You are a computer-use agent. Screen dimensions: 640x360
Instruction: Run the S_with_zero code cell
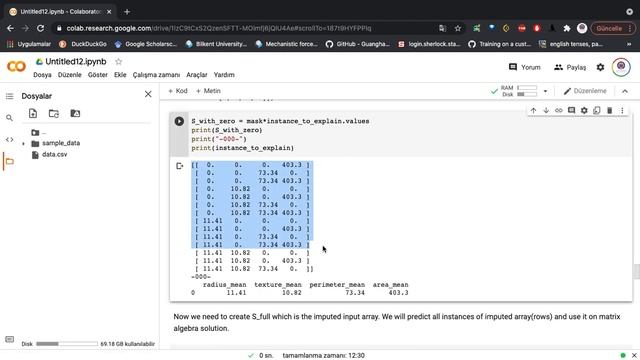179,121
